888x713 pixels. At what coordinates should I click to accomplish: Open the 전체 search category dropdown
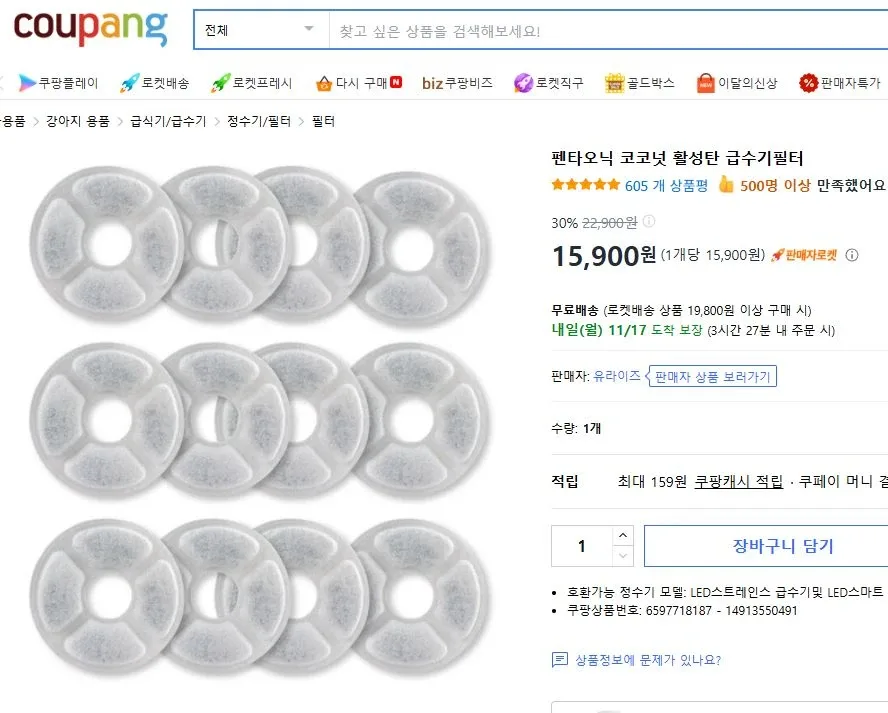[261, 30]
